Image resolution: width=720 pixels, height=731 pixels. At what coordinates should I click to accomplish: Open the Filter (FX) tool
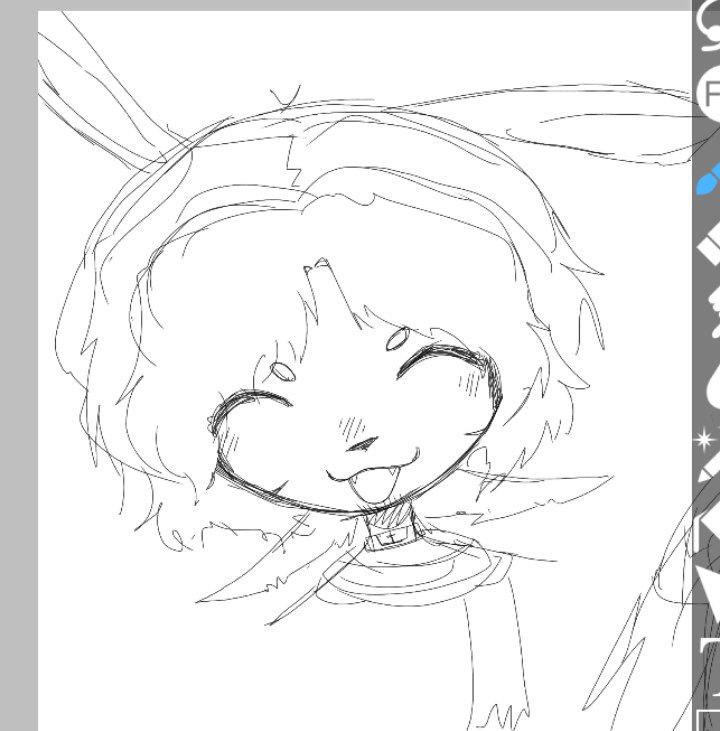[x=708, y=93]
